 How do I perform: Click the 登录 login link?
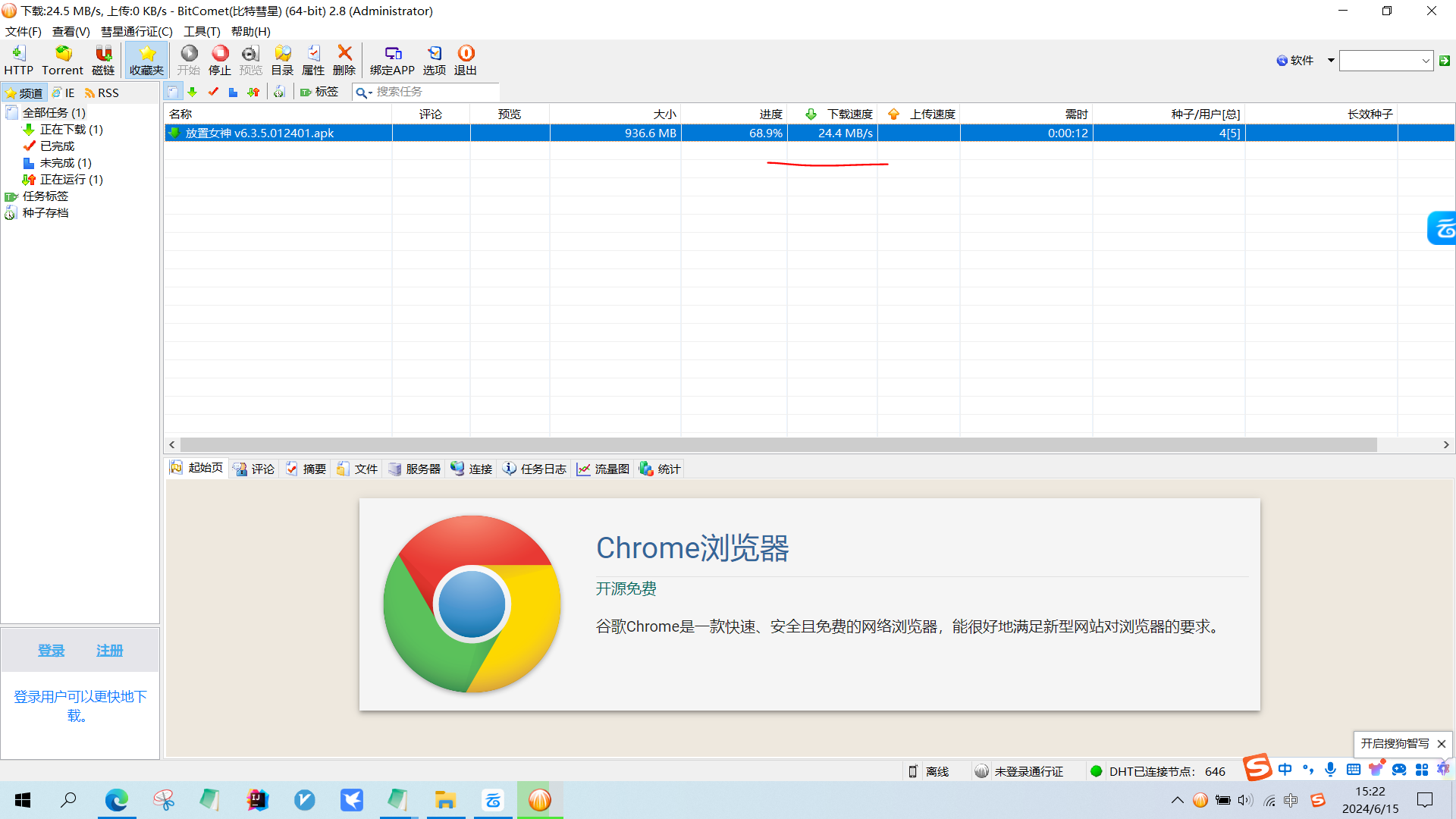pyautogui.click(x=51, y=650)
